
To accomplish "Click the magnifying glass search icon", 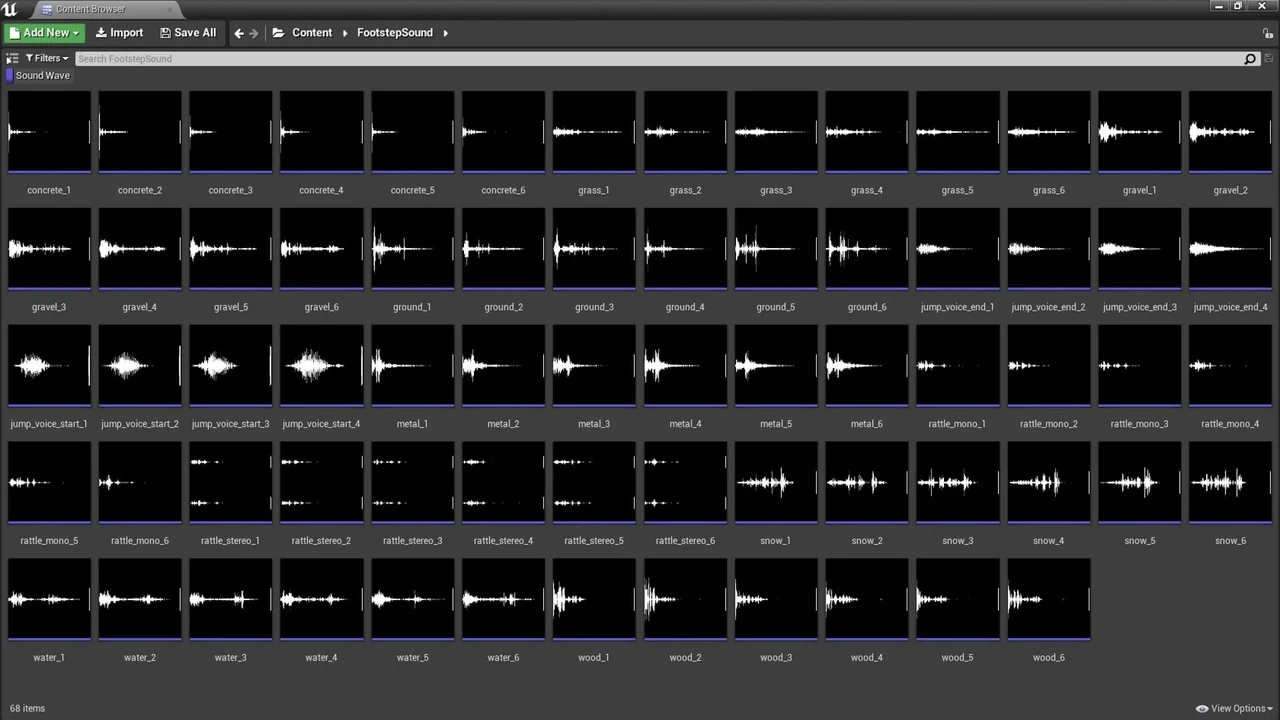I will click(1249, 58).
